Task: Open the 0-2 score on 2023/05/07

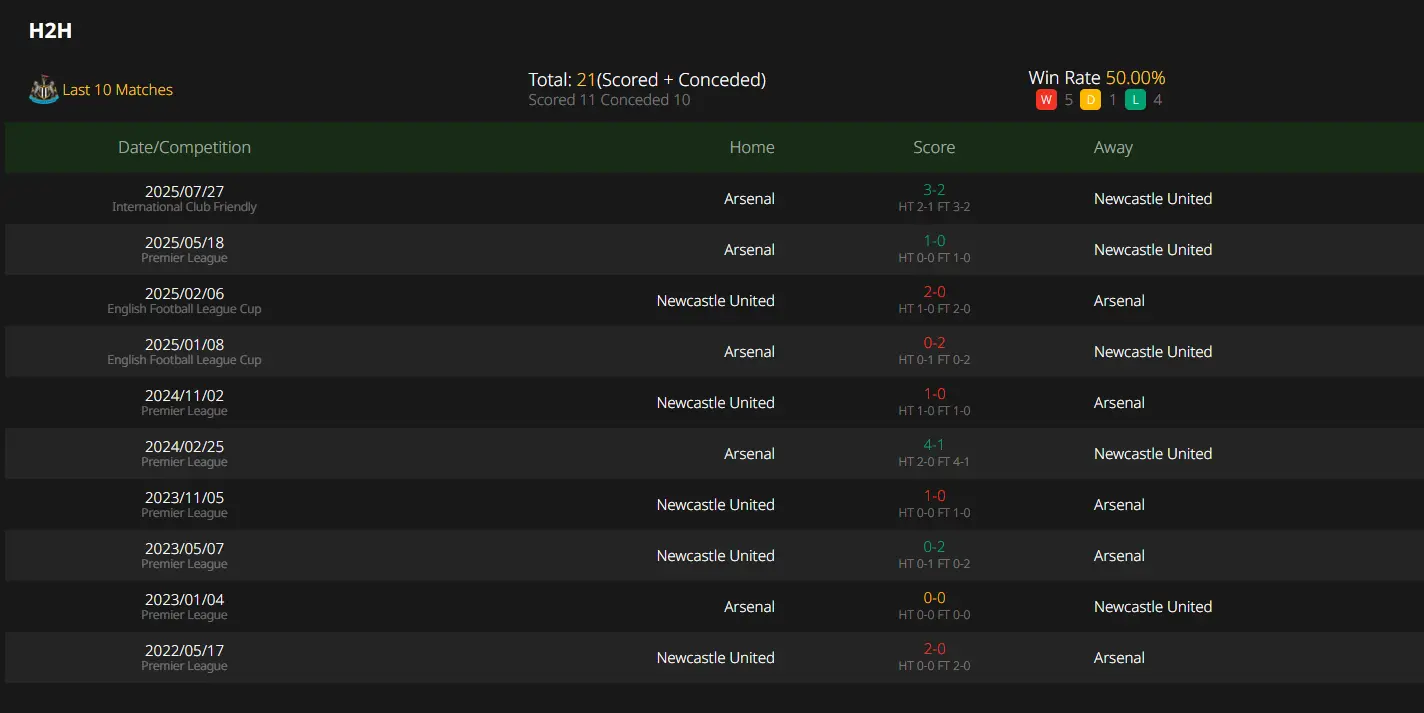Action: [x=934, y=547]
